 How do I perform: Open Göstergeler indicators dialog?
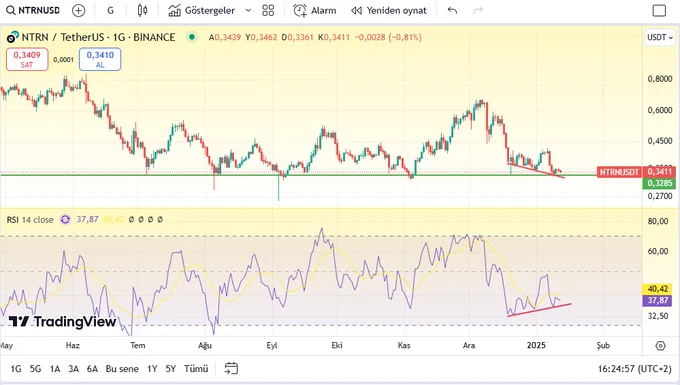[202, 10]
